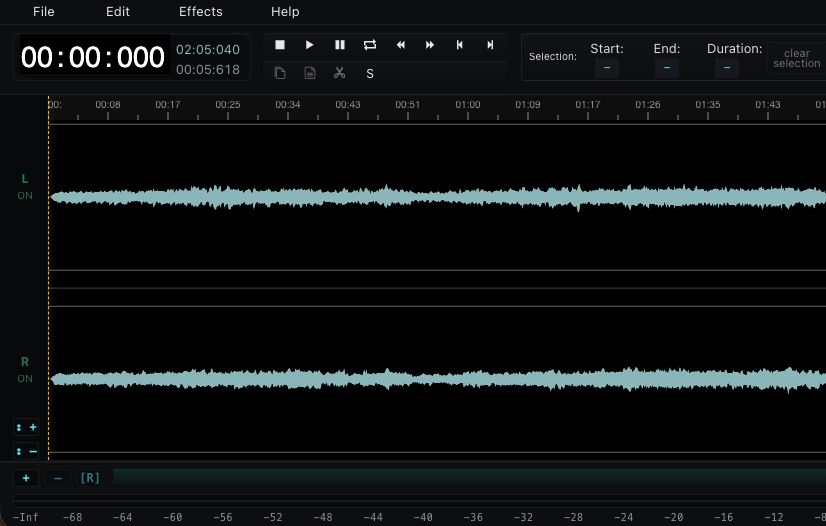Click the 02:05:040 total duration text
This screenshot has height=526, width=826.
tap(208, 49)
